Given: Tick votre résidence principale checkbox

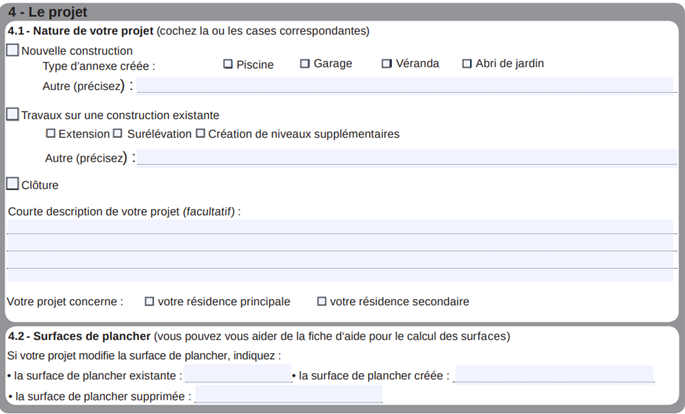Looking at the screenshot, I should click(x=150, y=301).
